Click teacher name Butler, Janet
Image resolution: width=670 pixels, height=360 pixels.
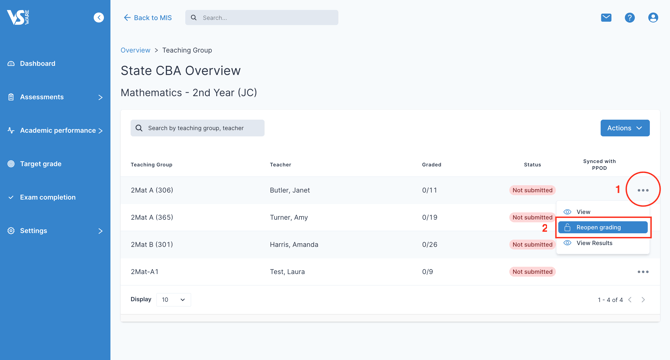click(290, 190)
